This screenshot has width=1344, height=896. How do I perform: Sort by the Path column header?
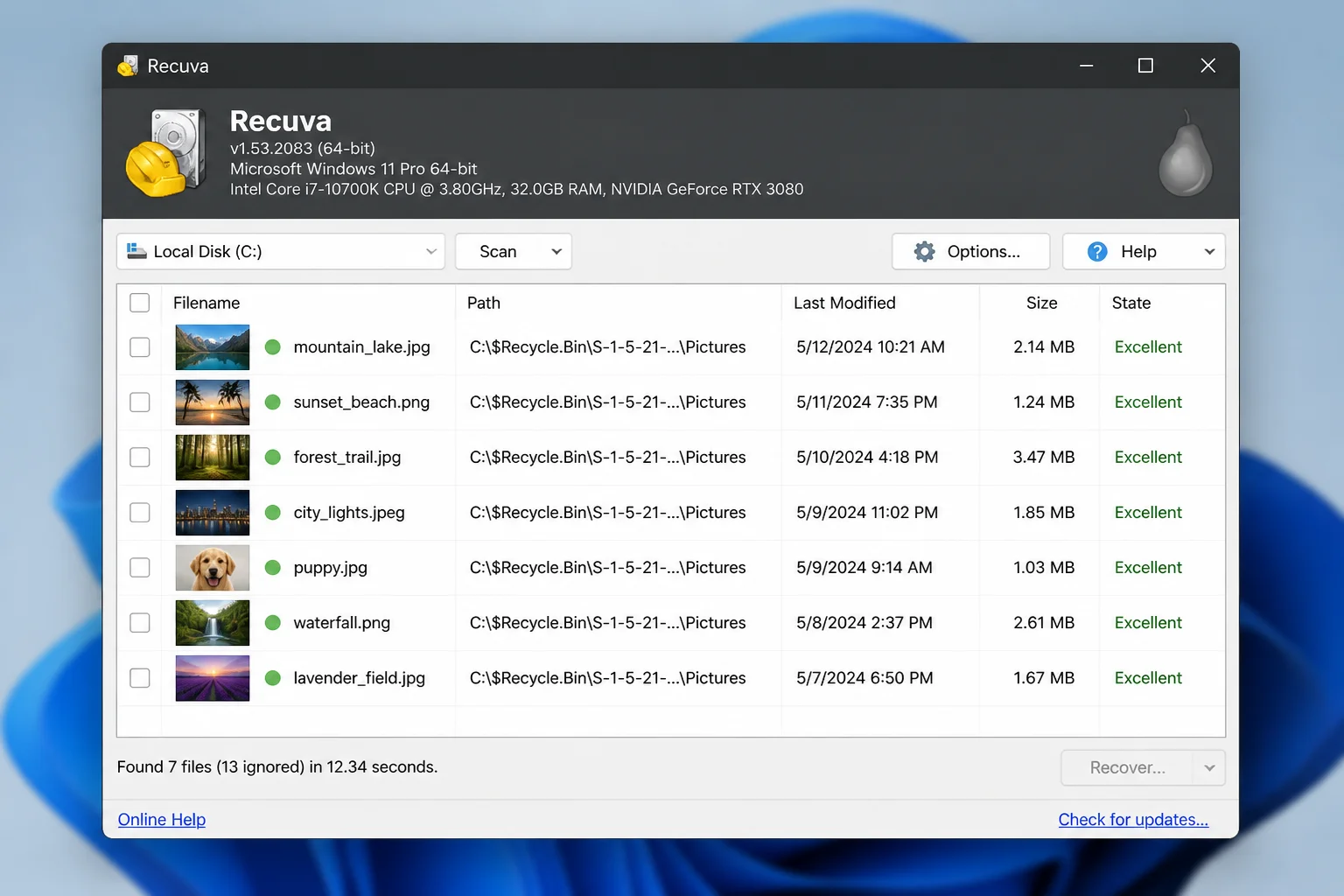pos(484,303)
